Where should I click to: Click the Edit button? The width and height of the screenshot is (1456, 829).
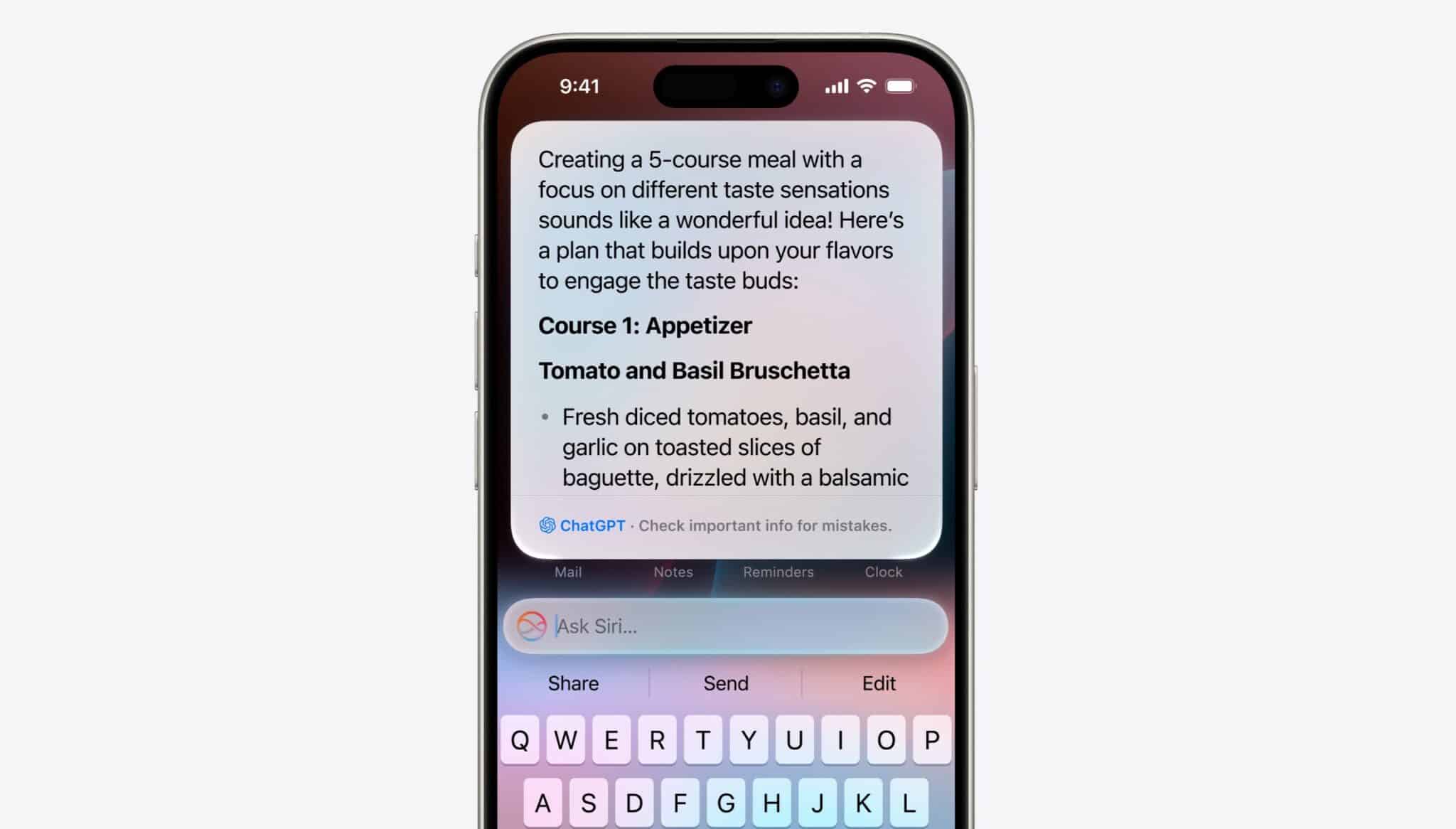pos(878,683)
